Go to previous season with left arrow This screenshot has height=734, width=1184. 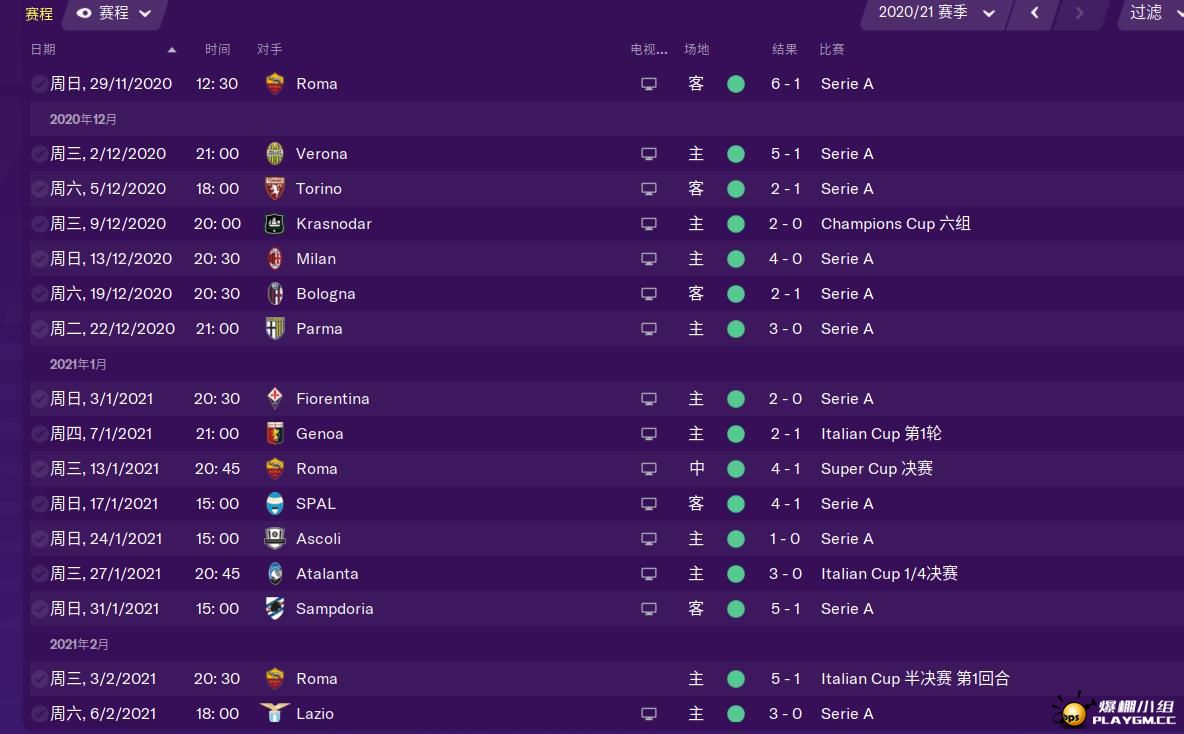[x=1034, y=13]
